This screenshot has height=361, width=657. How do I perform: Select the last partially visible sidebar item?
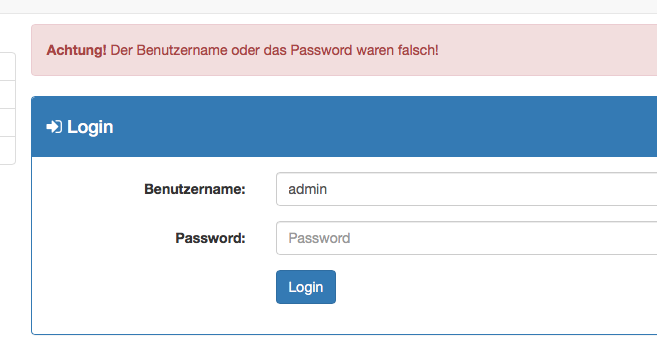pos(8,151)
